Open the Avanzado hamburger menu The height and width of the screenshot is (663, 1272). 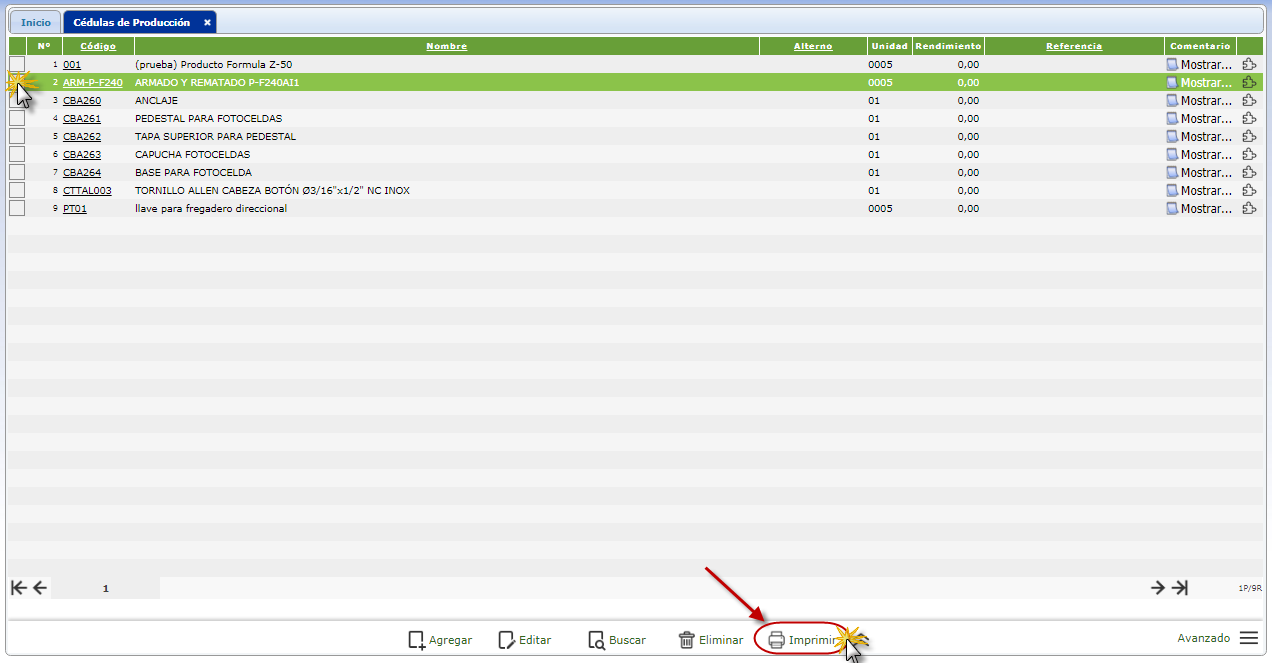pos(1249,638)
